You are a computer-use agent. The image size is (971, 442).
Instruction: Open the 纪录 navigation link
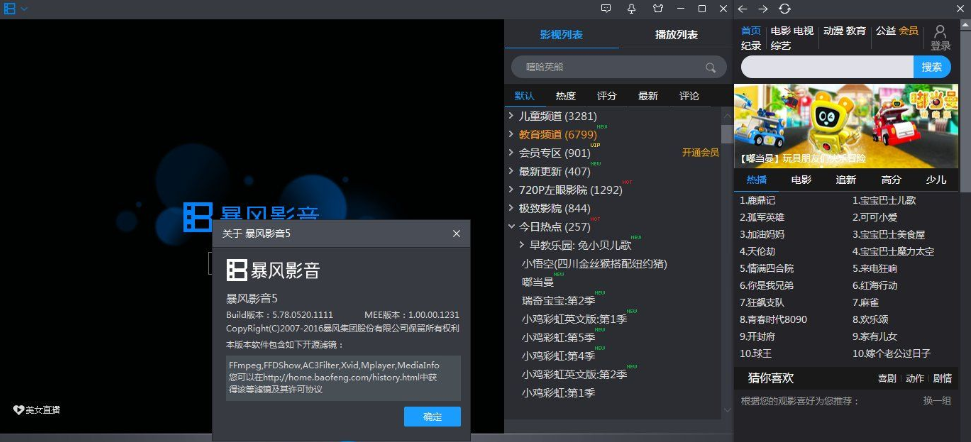[751, 45]
